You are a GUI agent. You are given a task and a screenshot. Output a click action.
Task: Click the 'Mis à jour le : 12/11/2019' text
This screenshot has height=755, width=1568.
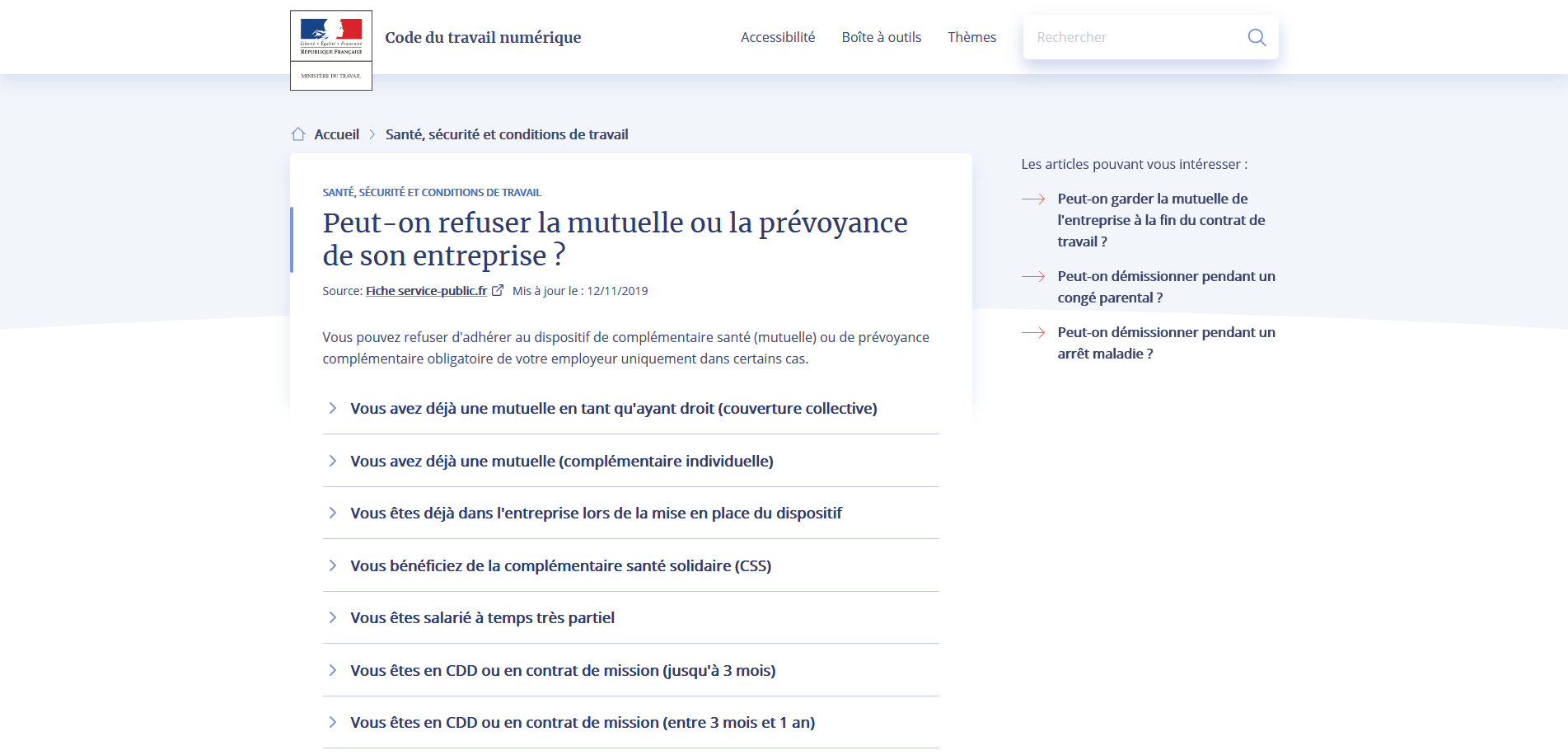[580, 290]
